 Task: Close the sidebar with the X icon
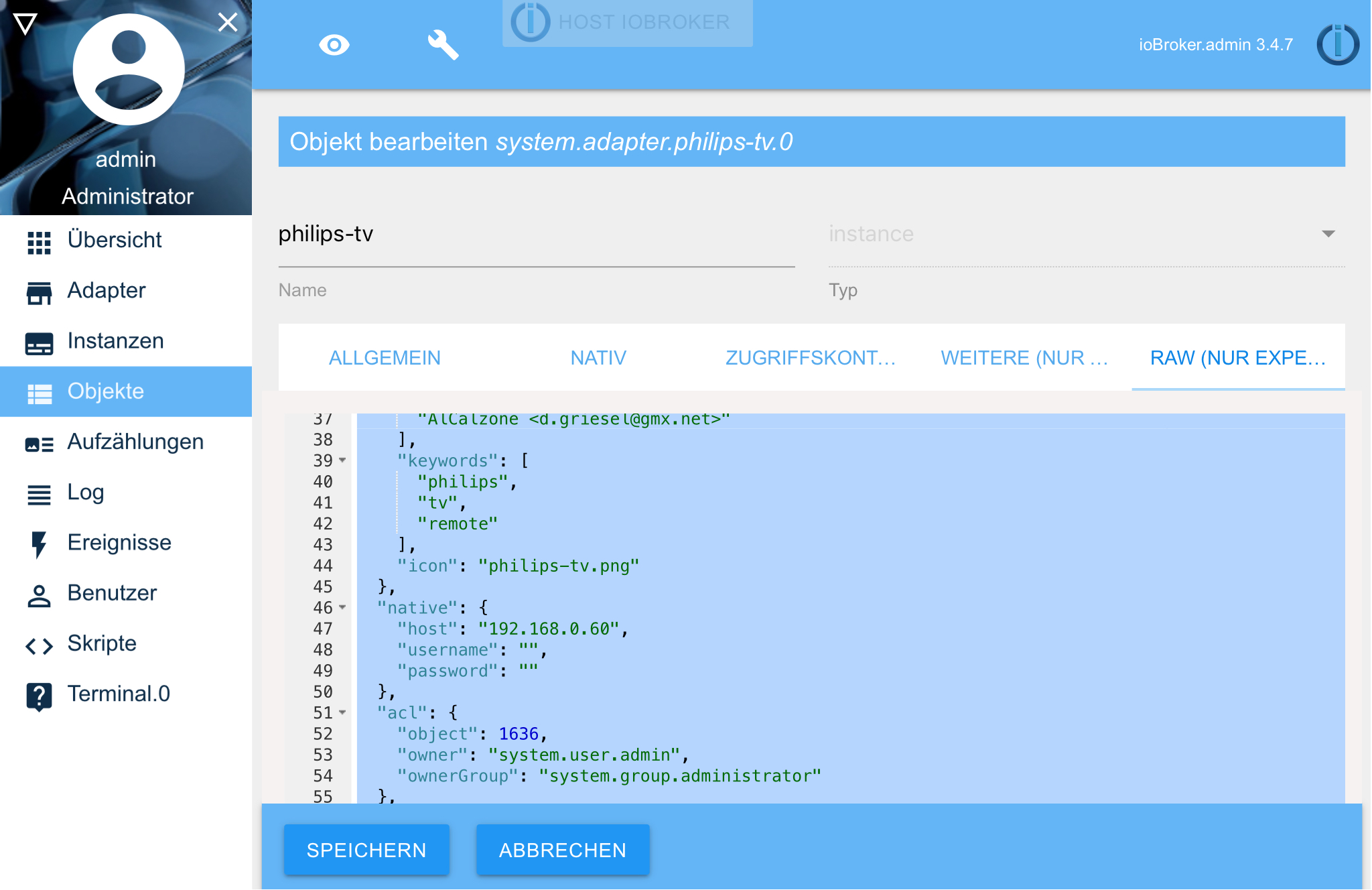tap(228, 22)
